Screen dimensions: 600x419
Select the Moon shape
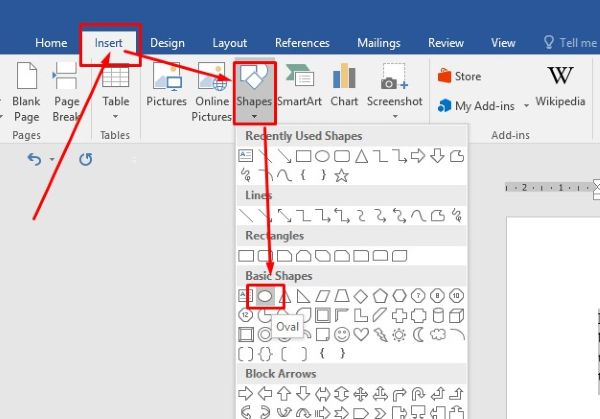coord(418,334)
